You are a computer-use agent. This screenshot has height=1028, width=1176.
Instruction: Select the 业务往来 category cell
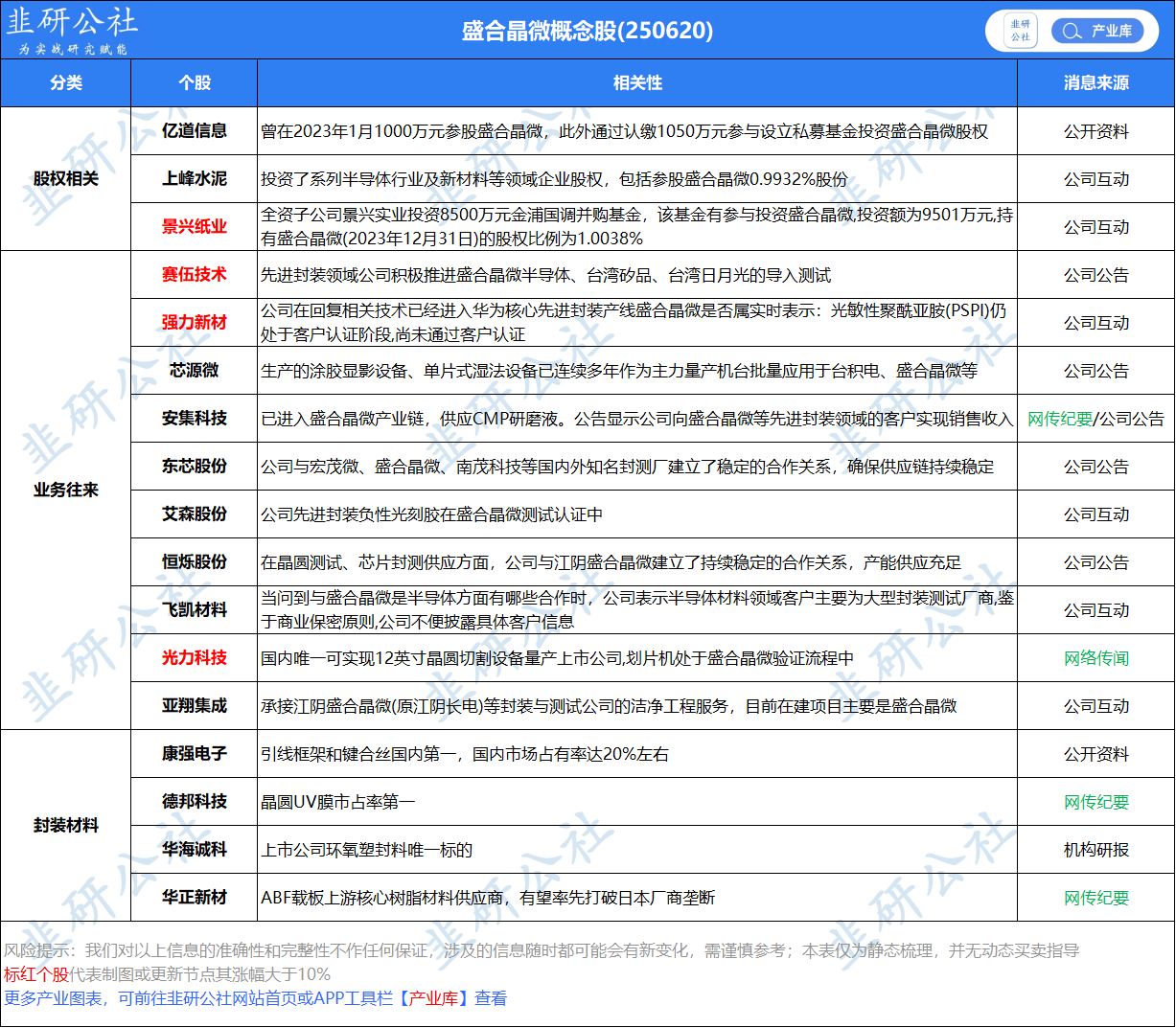[x=66, y=491]
